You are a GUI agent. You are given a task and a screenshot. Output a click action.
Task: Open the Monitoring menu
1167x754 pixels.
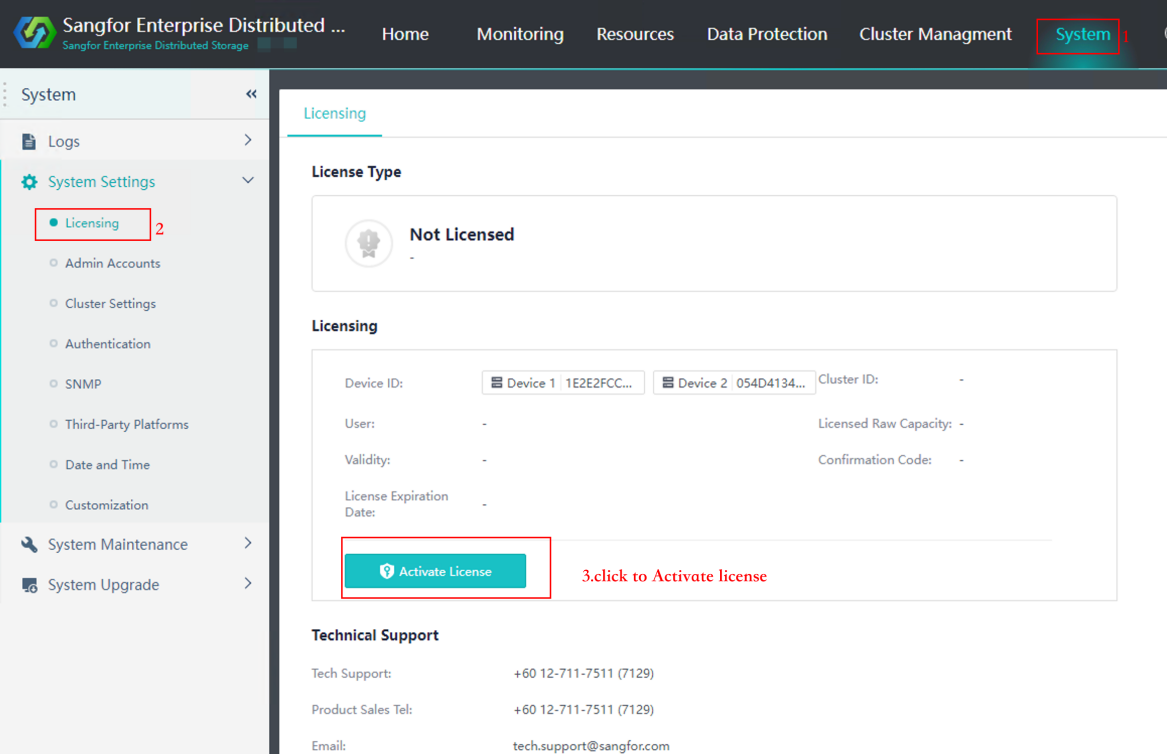tap(519, 34)
